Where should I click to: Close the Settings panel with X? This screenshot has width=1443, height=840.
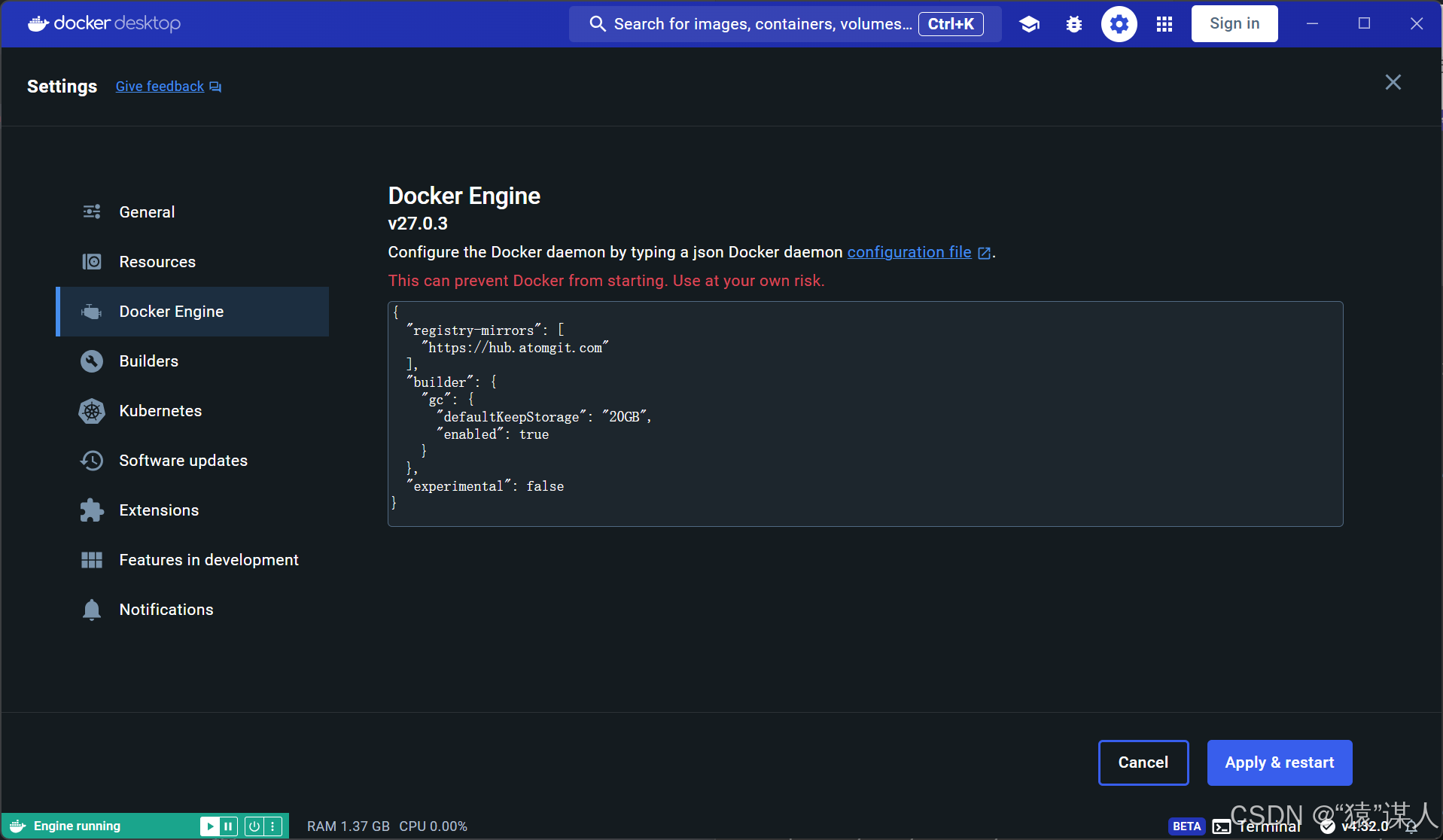1393,82
